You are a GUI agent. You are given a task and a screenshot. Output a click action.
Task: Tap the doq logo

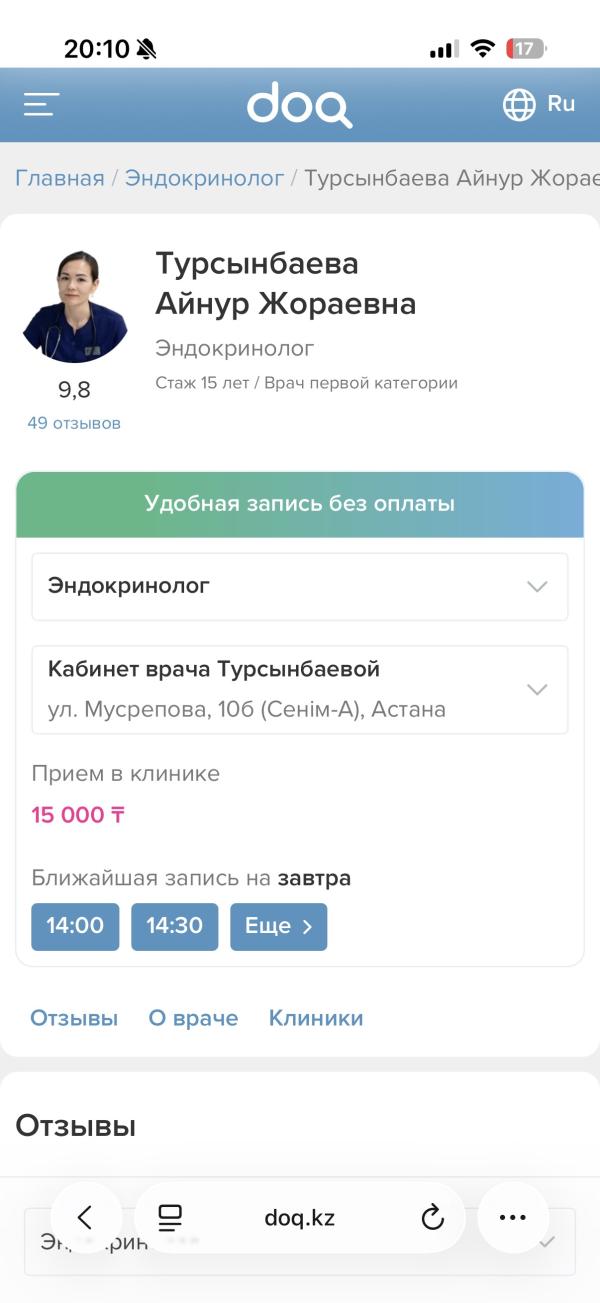(299, 105)
